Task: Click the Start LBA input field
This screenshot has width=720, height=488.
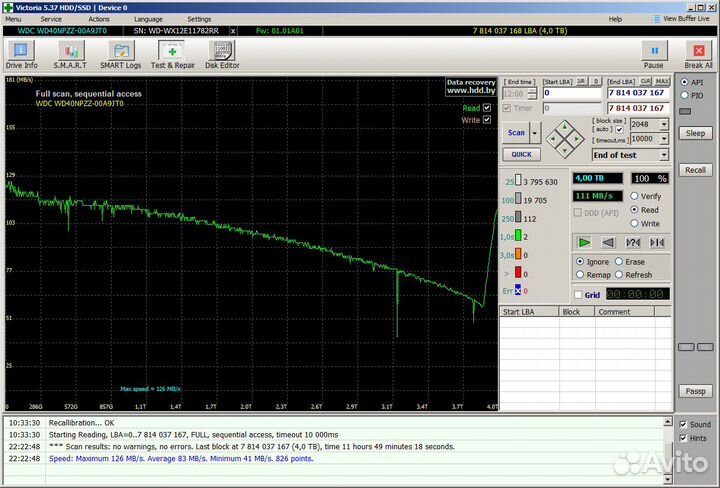Action: coord(572,93)
